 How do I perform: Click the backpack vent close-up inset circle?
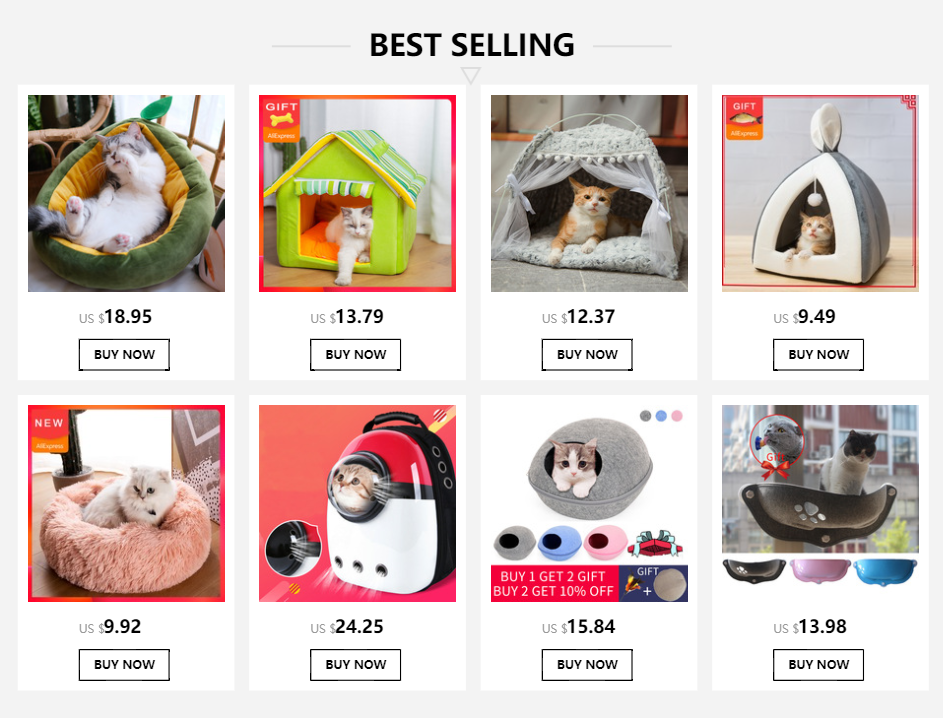tap(293, 547)
